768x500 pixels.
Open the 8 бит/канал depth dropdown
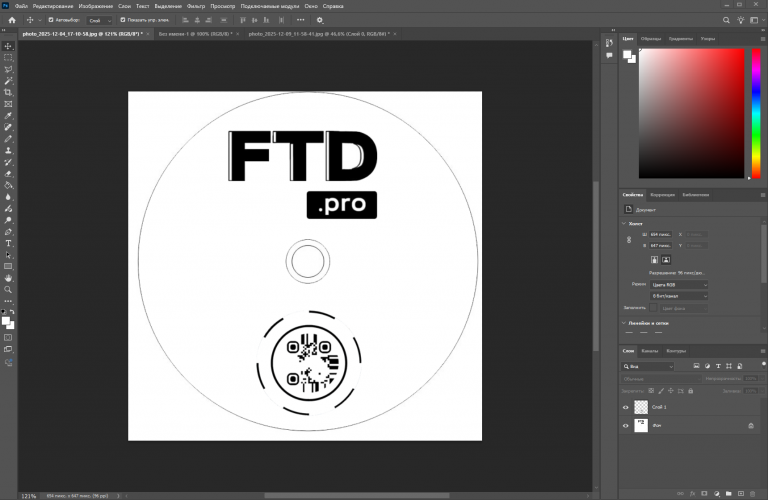click(679, 296)
